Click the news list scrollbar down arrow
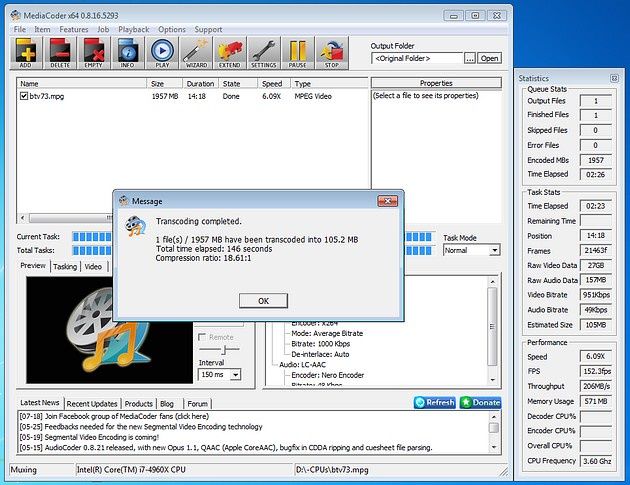The height and width of the screenshot is (485, 630). click(494, 448)
